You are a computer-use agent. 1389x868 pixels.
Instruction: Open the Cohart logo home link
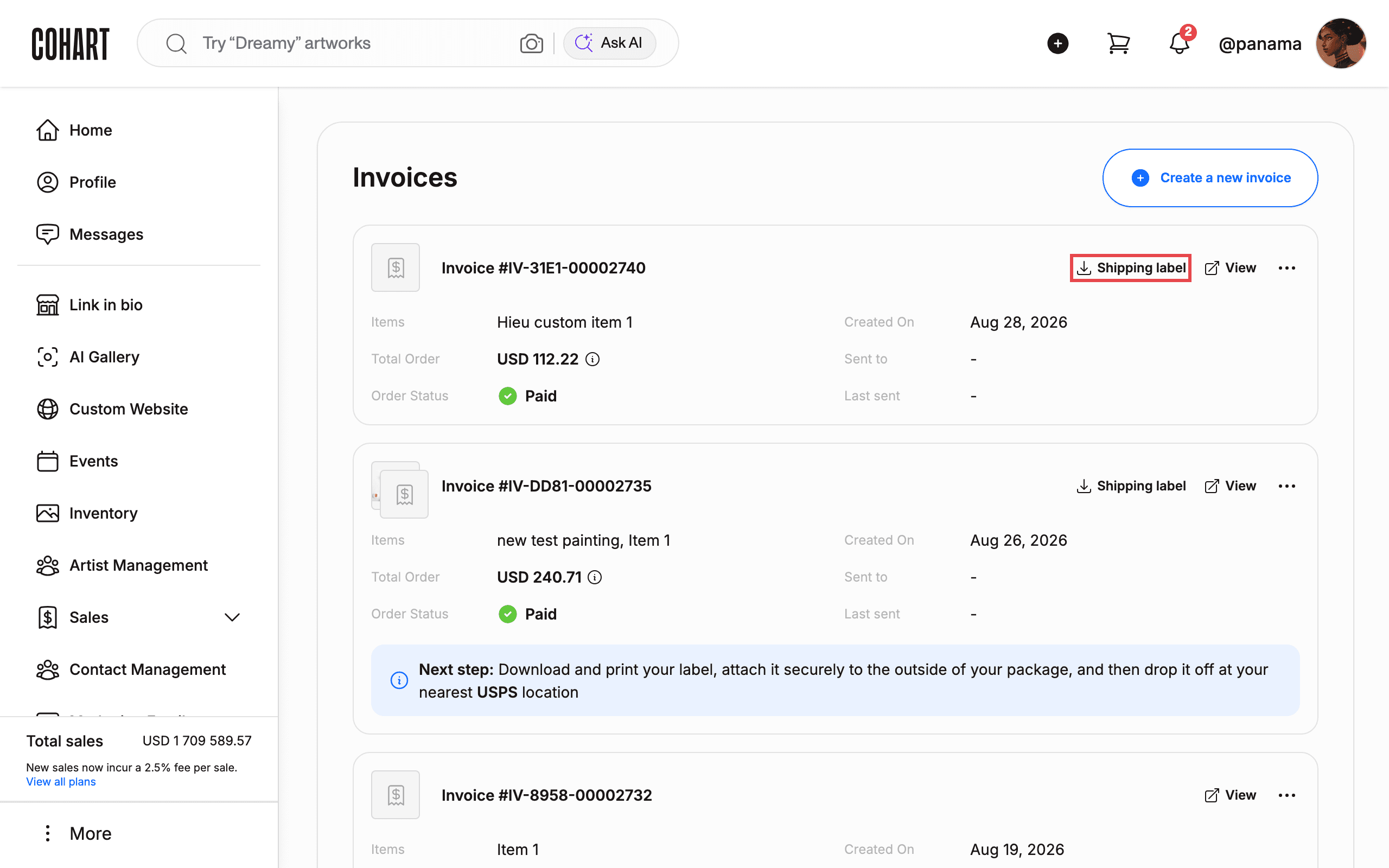click(70, 43)
